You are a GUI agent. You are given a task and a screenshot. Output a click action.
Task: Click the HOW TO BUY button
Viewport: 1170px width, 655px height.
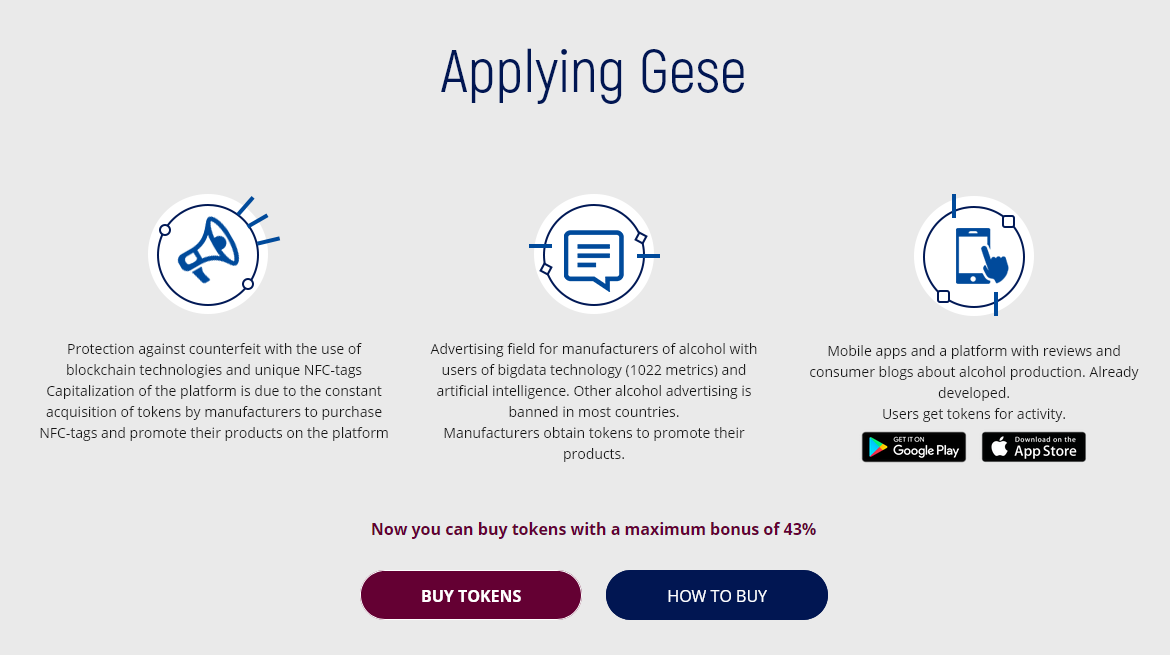[716, 595]
